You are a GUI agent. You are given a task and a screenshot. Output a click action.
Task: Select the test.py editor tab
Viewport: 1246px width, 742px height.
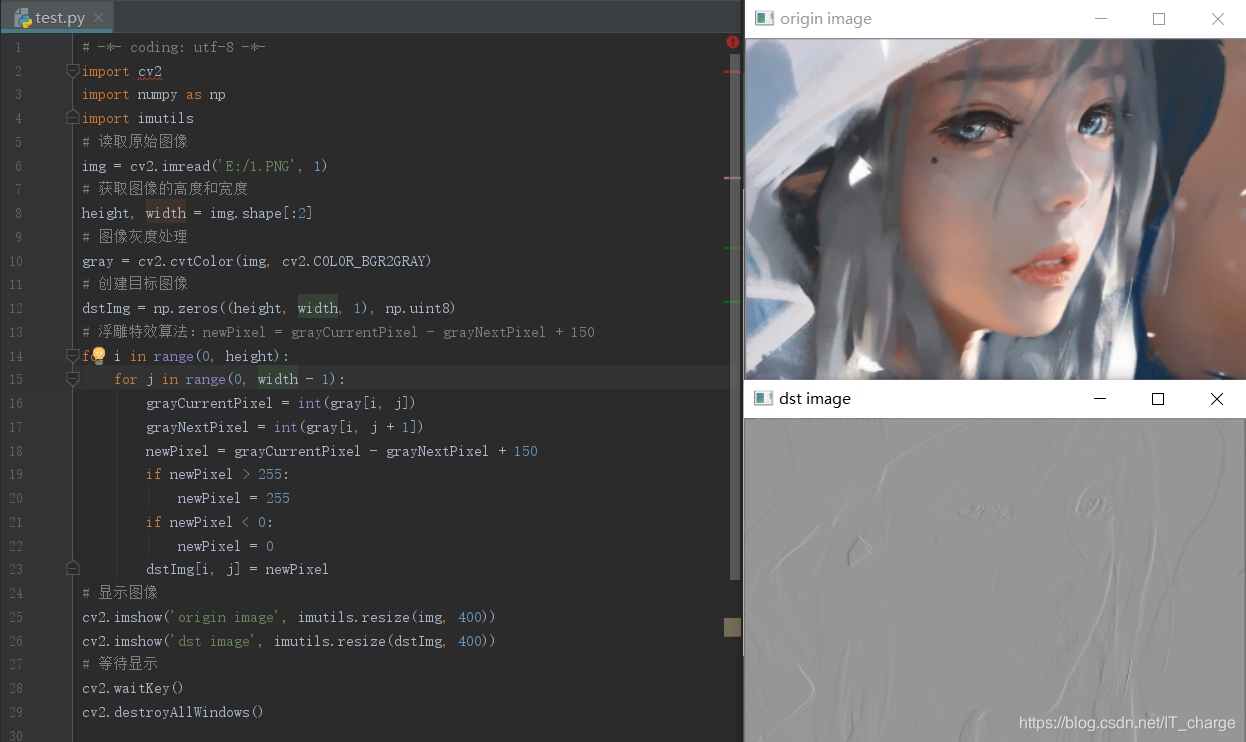tap(57, 17)
